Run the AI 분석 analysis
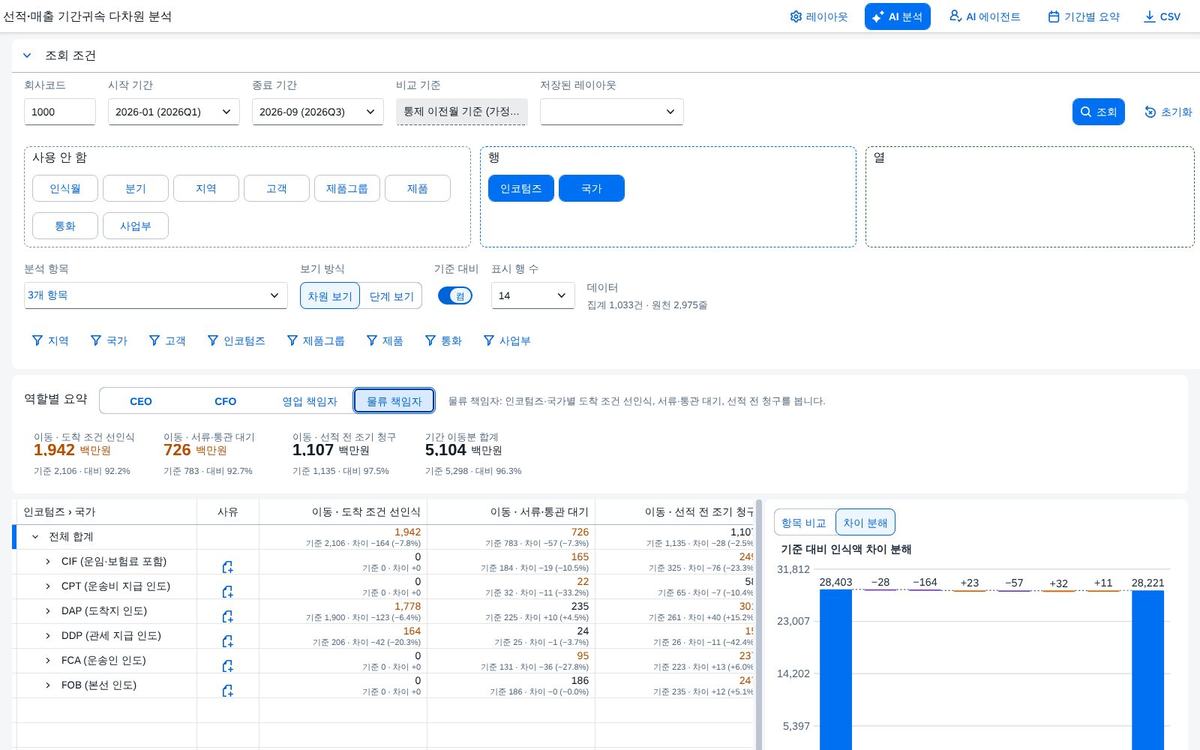The width and height of the screenshot is (1200, 750). (x=897, y=17)
